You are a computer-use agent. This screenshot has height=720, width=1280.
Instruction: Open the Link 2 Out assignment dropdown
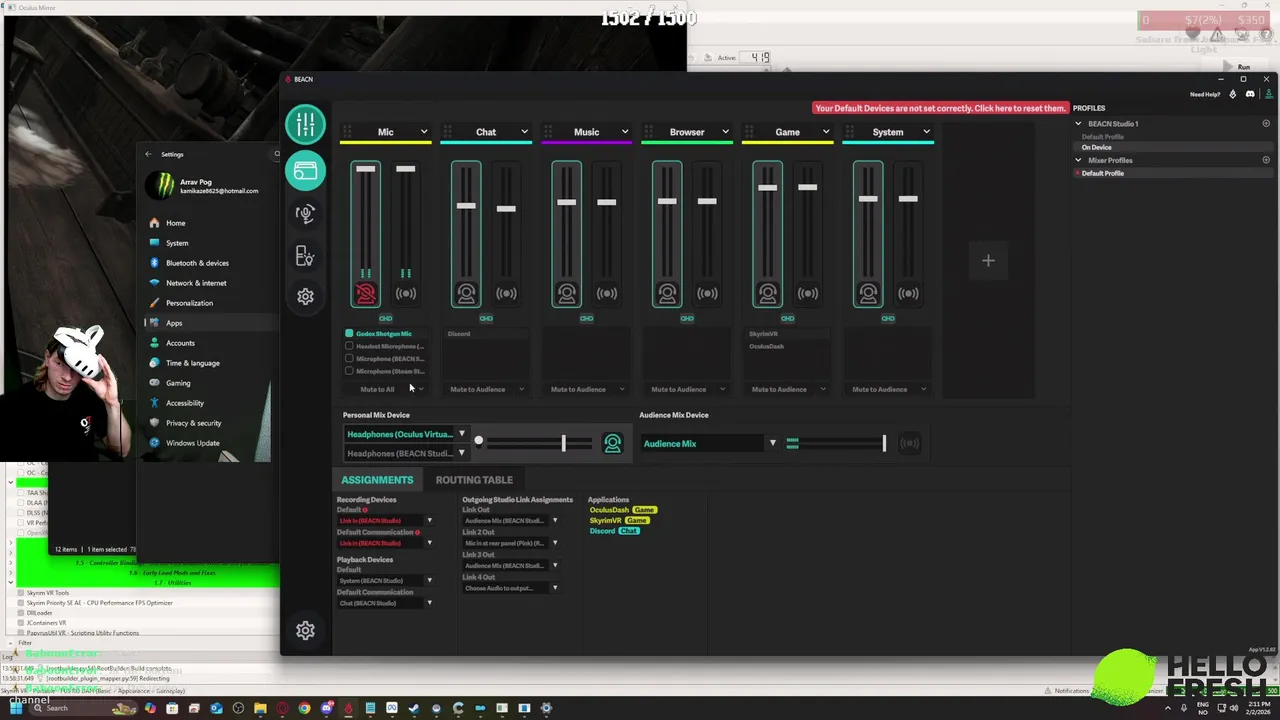pos(510,543)
